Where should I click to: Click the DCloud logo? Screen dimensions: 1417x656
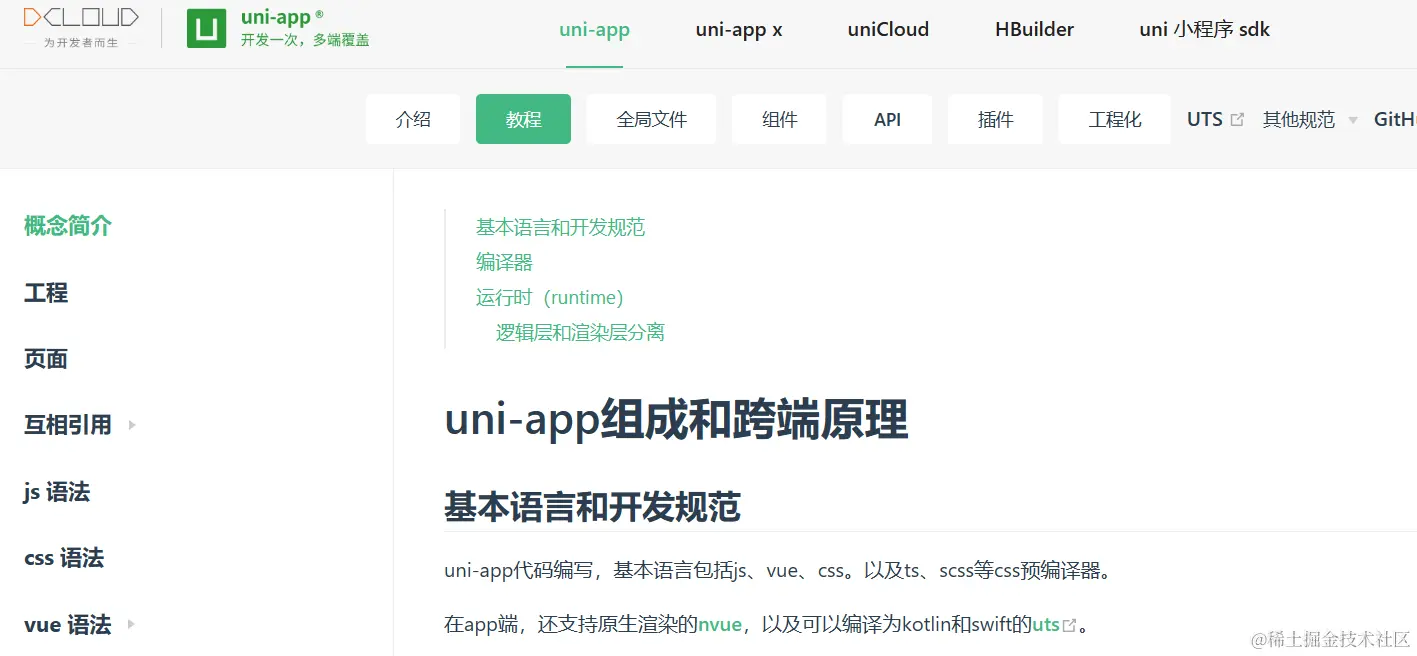coord(81,28)
